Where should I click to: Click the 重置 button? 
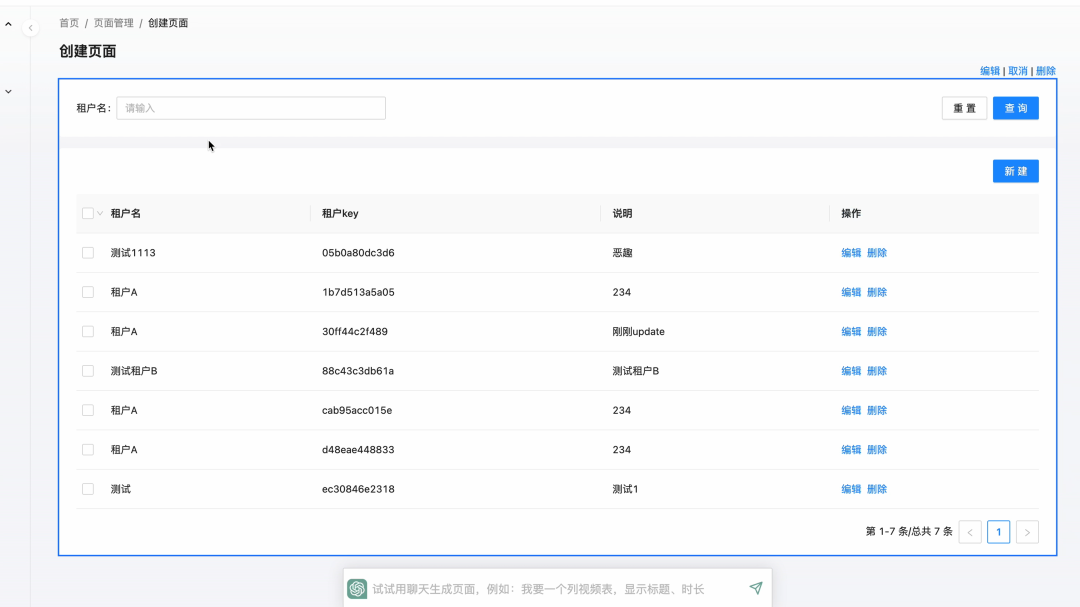point(964,108)
